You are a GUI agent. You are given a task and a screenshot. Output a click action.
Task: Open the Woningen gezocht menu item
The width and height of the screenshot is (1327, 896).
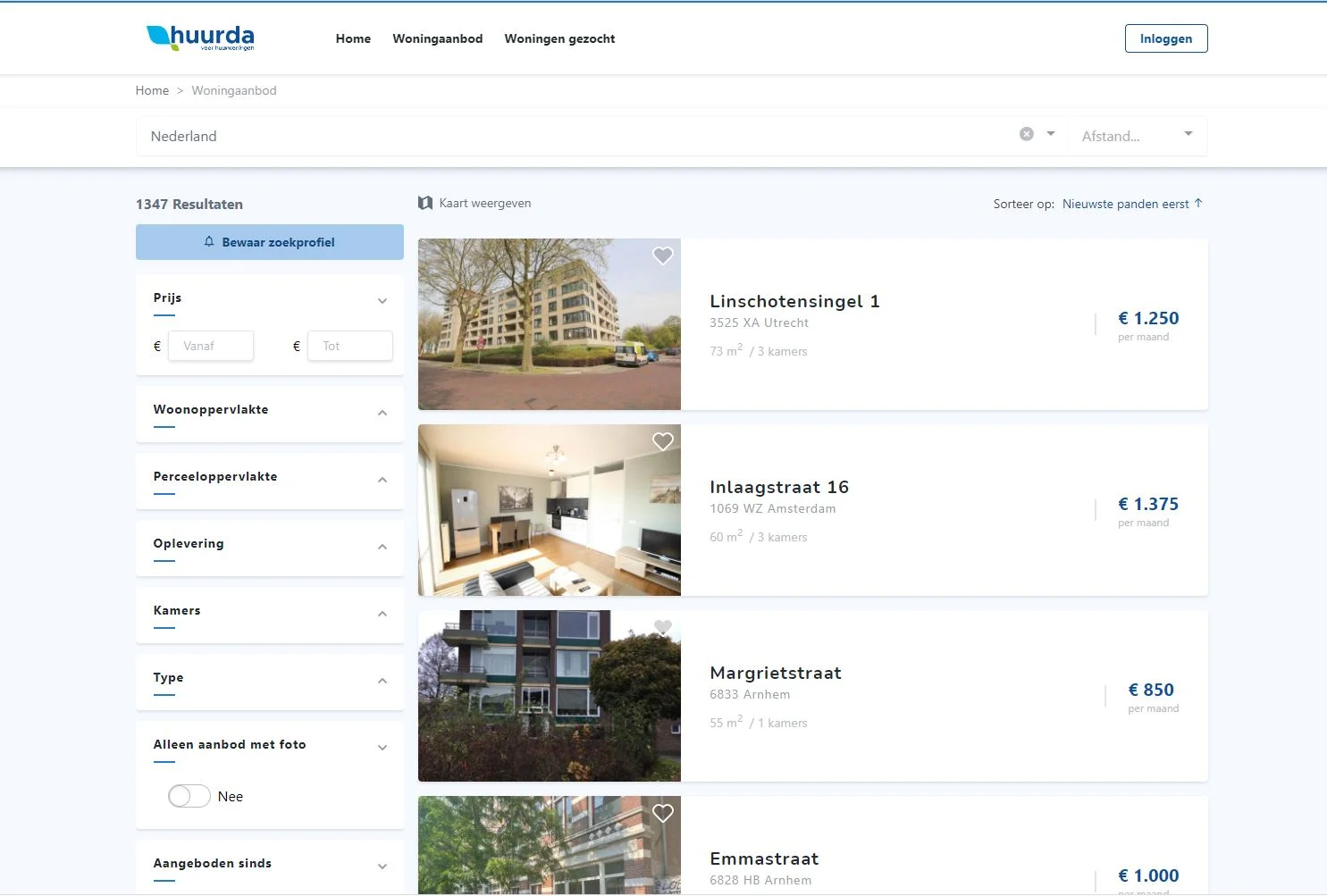[x=559, y=38]
